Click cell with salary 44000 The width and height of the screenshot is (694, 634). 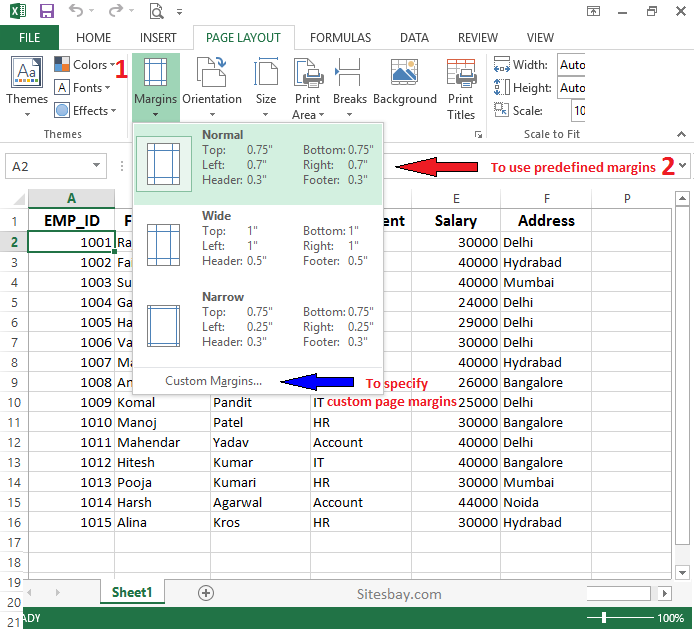[x=456, y=503]
